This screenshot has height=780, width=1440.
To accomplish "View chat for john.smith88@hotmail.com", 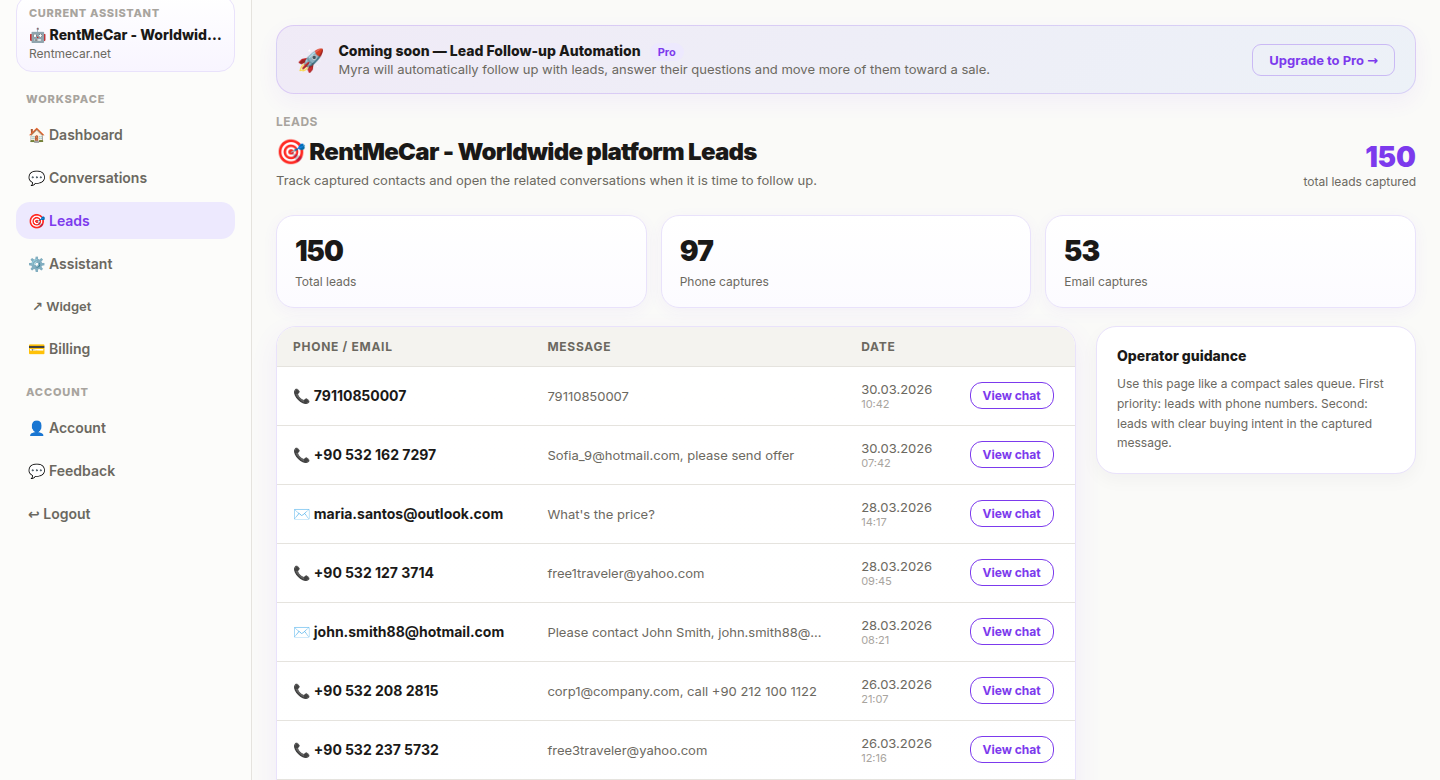I will (x=1011, y=632).
